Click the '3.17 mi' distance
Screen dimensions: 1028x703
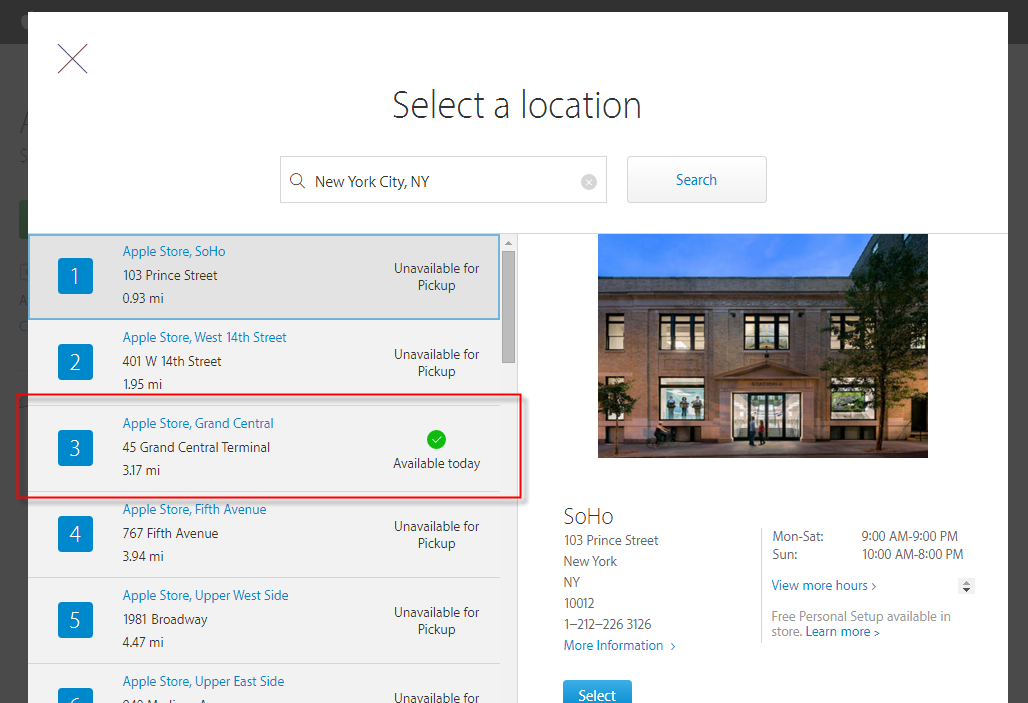click(x=141, y=470)
